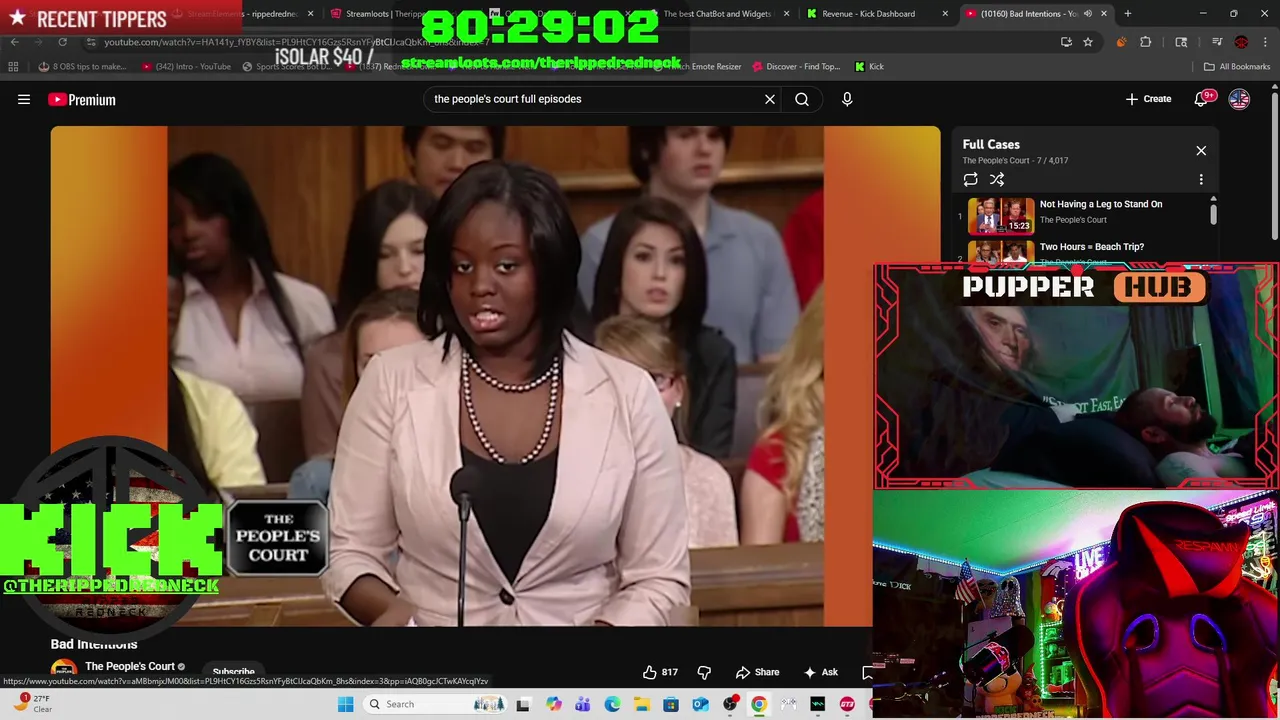
Task: Clear the YouTube search box text
Action: pos(770,99)
